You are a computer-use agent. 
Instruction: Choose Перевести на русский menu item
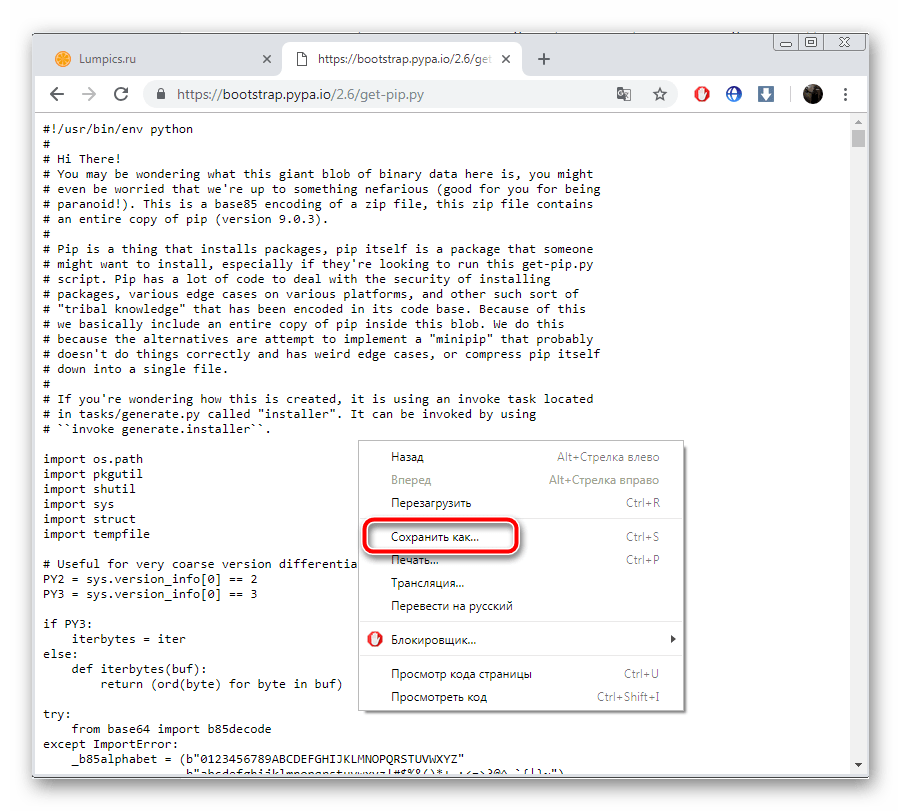click(x=521, y=606)
